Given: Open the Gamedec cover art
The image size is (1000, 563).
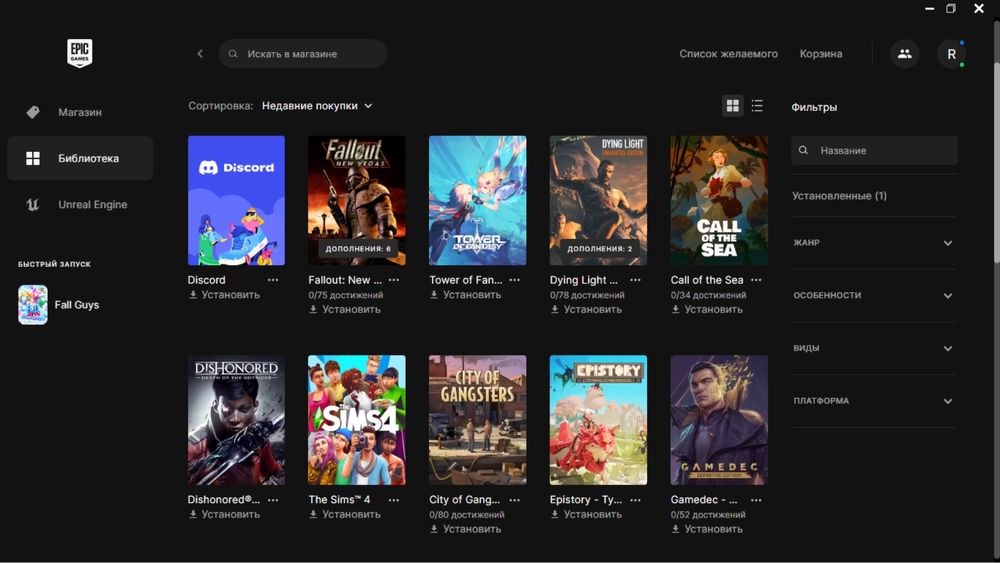Looking at the screenshot, I should point(719,420).
